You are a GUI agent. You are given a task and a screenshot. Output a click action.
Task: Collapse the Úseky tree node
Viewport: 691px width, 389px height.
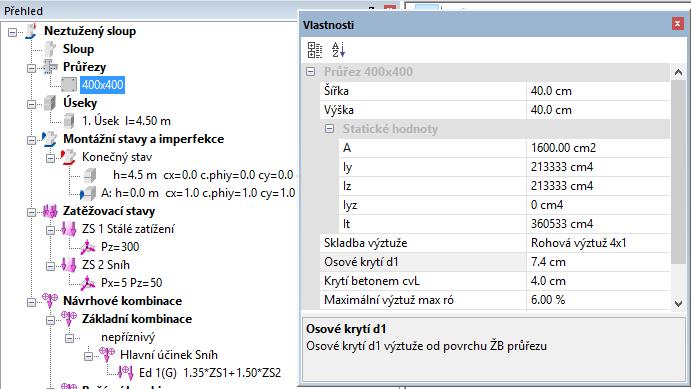pyautogui.click(x=31, y=104)
